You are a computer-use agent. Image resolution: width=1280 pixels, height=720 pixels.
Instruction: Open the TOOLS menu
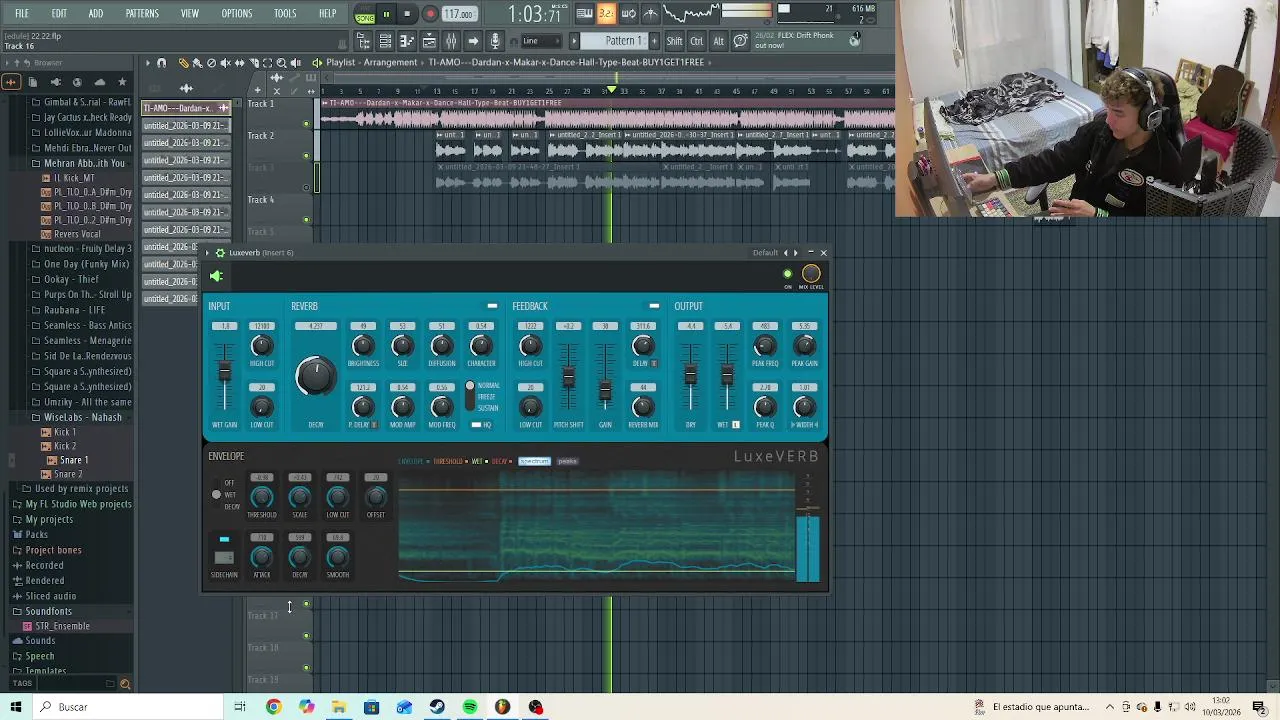285,14
